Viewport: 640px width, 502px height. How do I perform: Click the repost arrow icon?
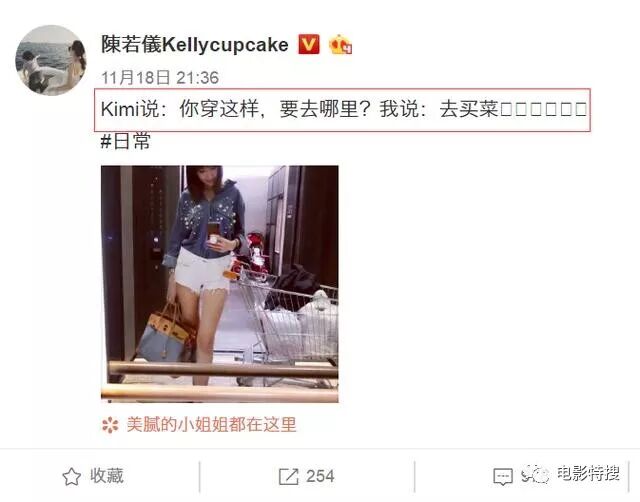[x=289, y=476]
